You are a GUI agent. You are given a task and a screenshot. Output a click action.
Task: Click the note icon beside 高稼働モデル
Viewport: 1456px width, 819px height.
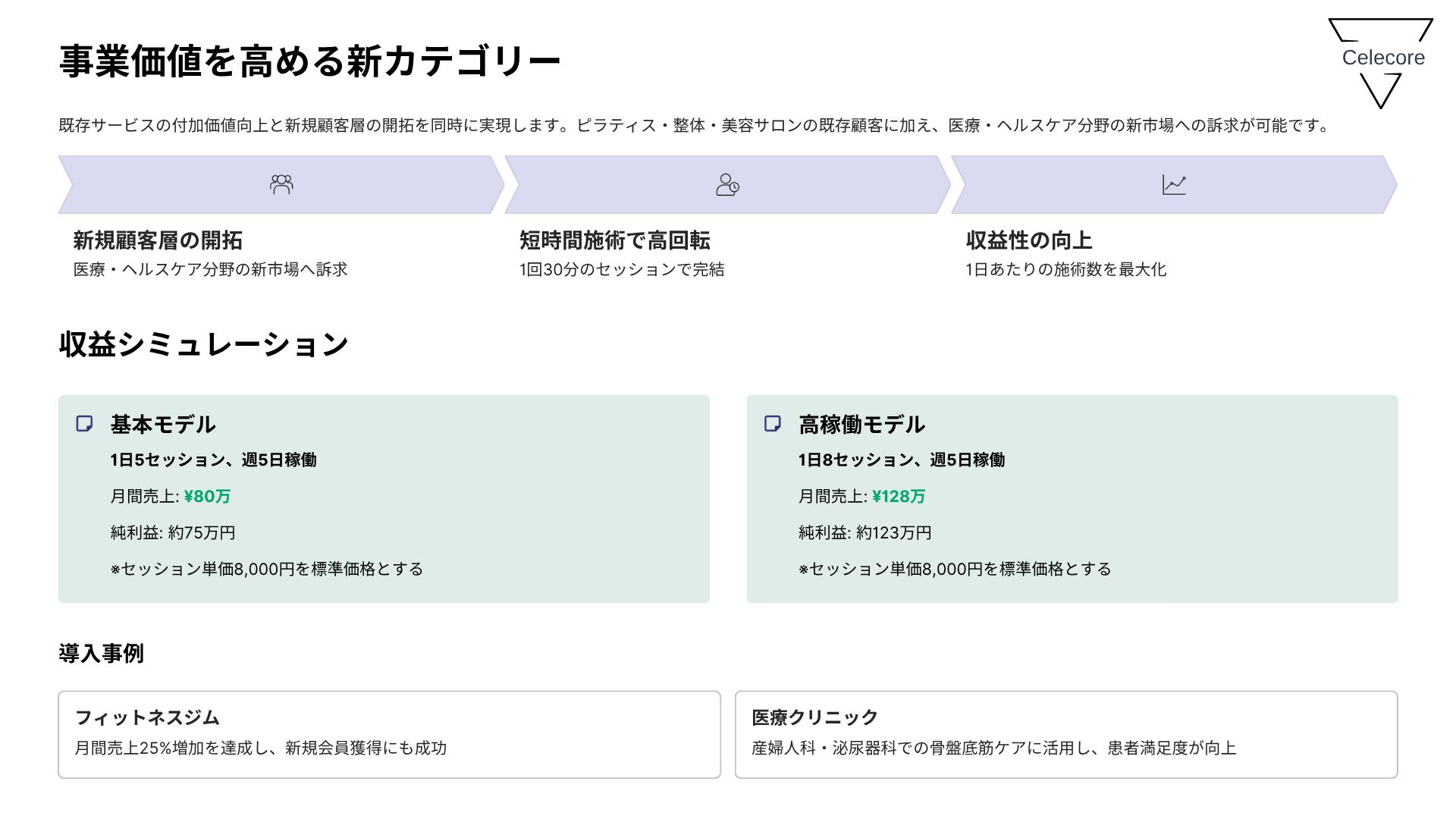(773, 423)
